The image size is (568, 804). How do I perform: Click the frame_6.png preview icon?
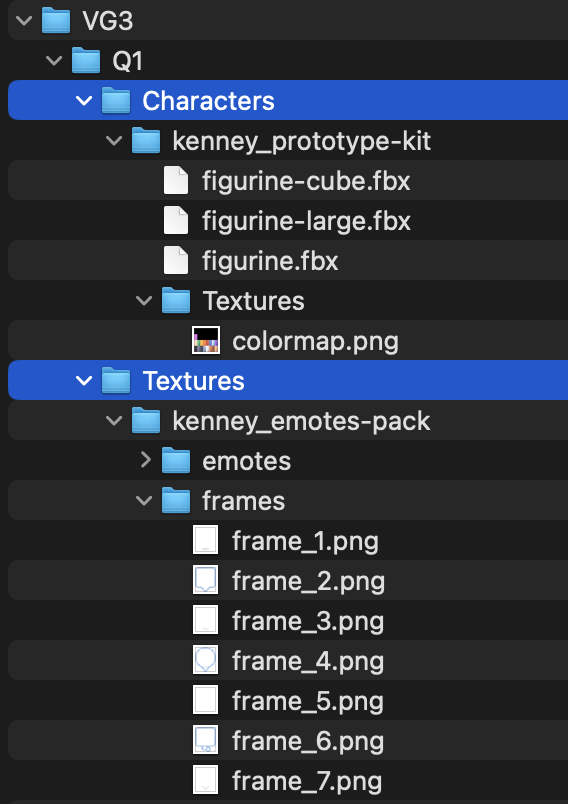tap(206, 740)
